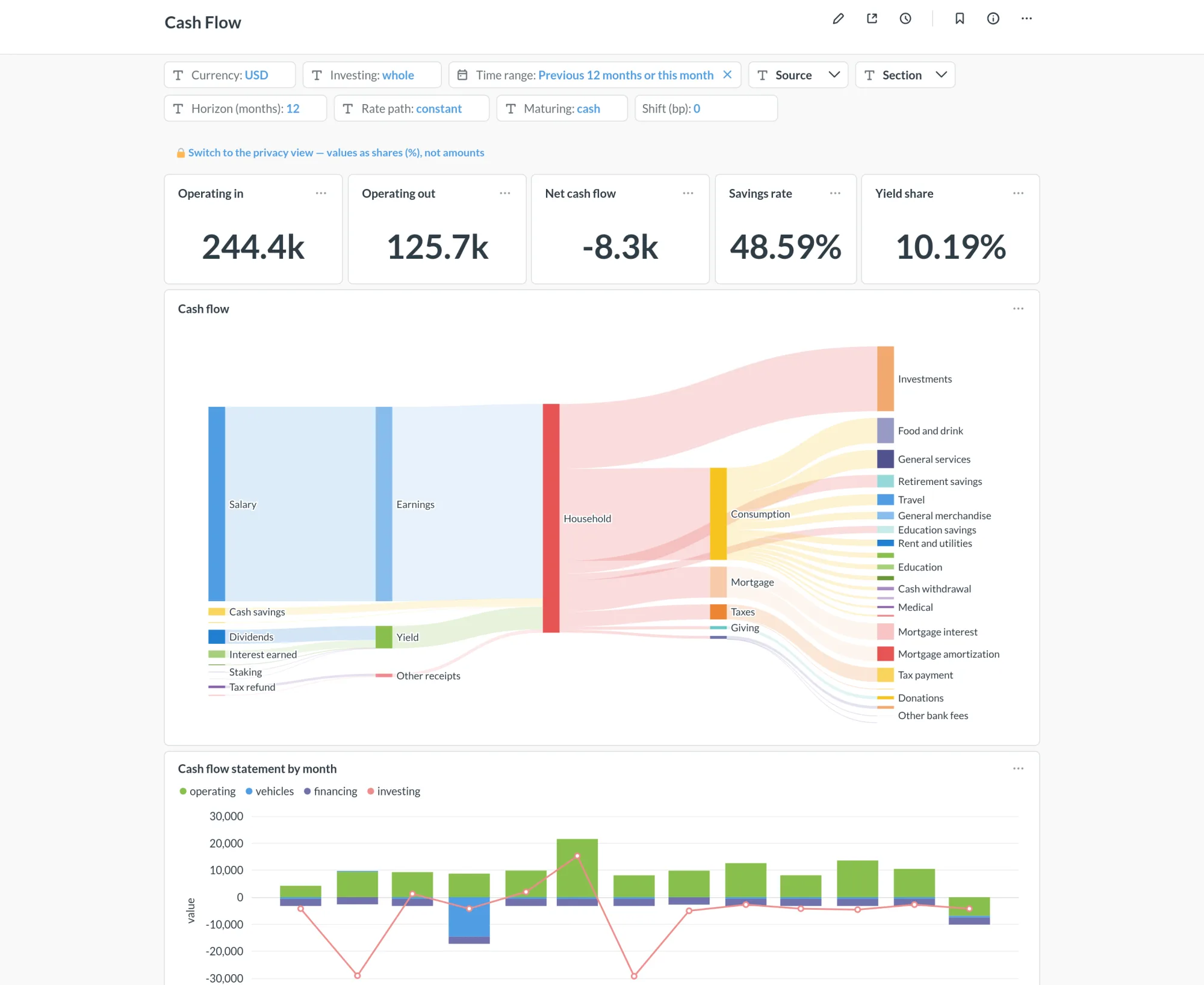Bookmark this dashboard

(960, 19)
